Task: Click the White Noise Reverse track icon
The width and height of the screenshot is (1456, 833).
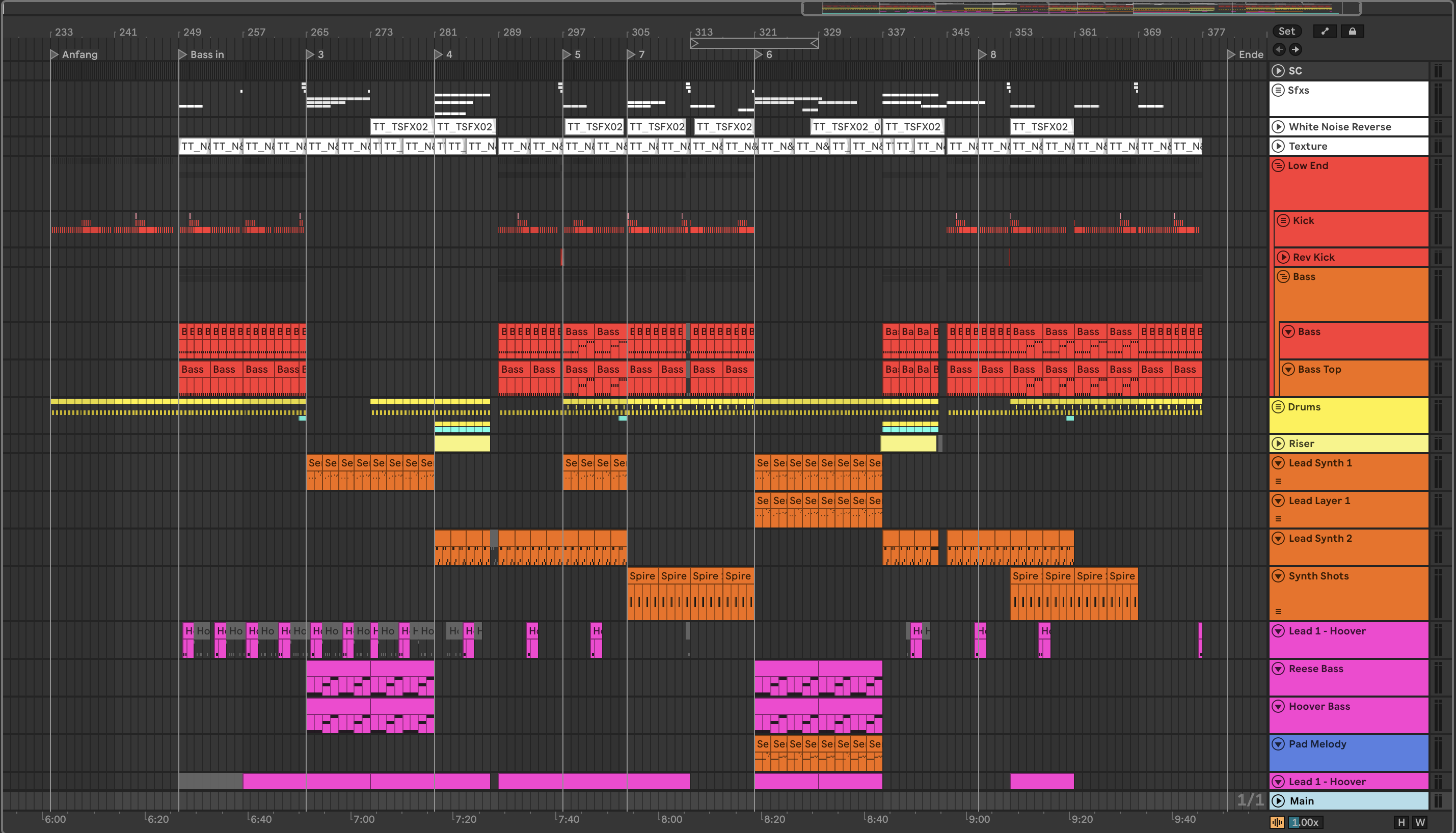Action: 1278,127
